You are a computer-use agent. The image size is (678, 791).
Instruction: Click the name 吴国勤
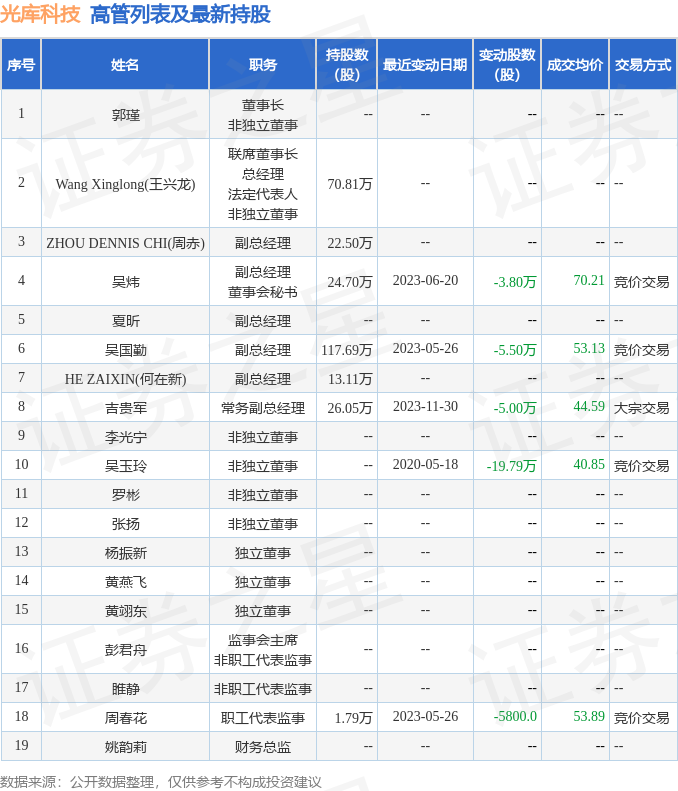tap(126, 350)
